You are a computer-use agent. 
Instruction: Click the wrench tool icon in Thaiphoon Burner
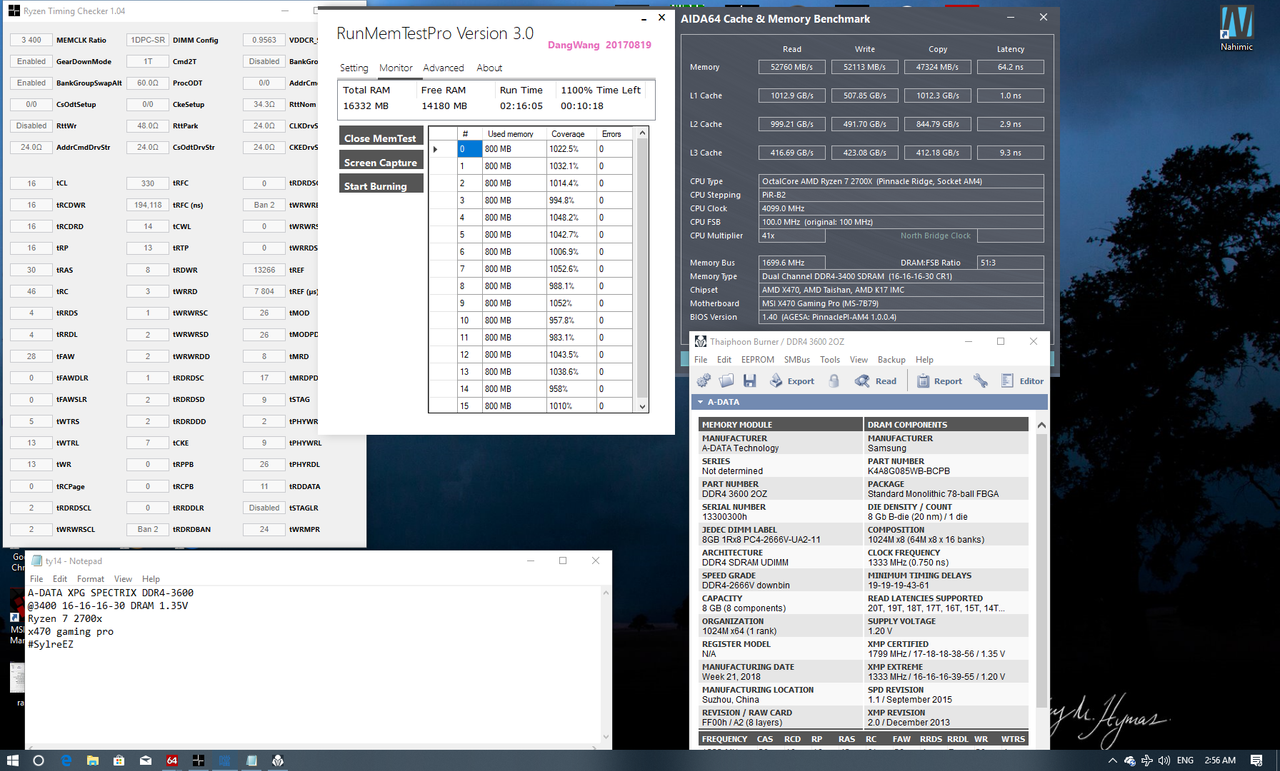pyautogui.click(x=981, y=381)
